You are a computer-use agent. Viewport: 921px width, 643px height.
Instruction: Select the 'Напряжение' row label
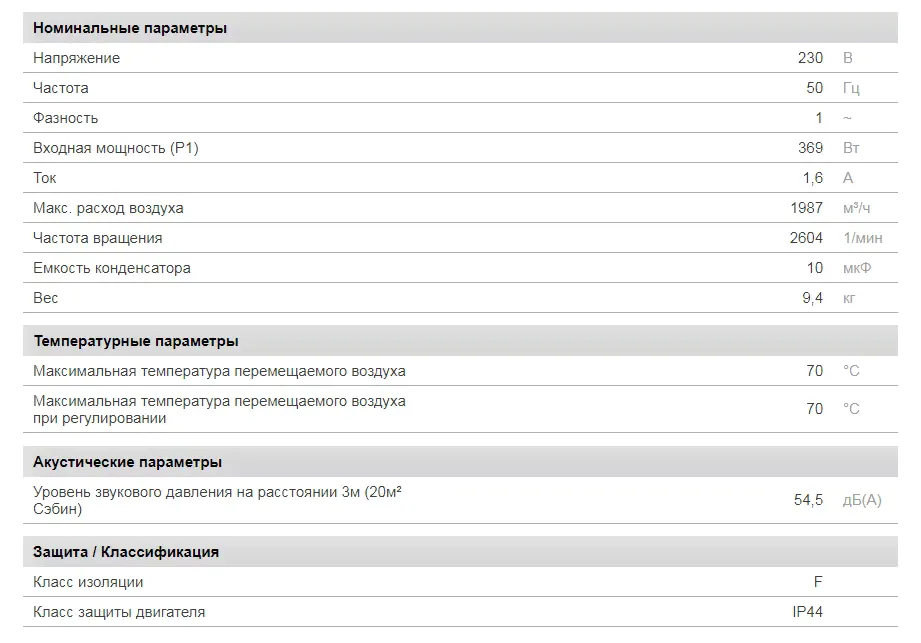pos(76,58)
